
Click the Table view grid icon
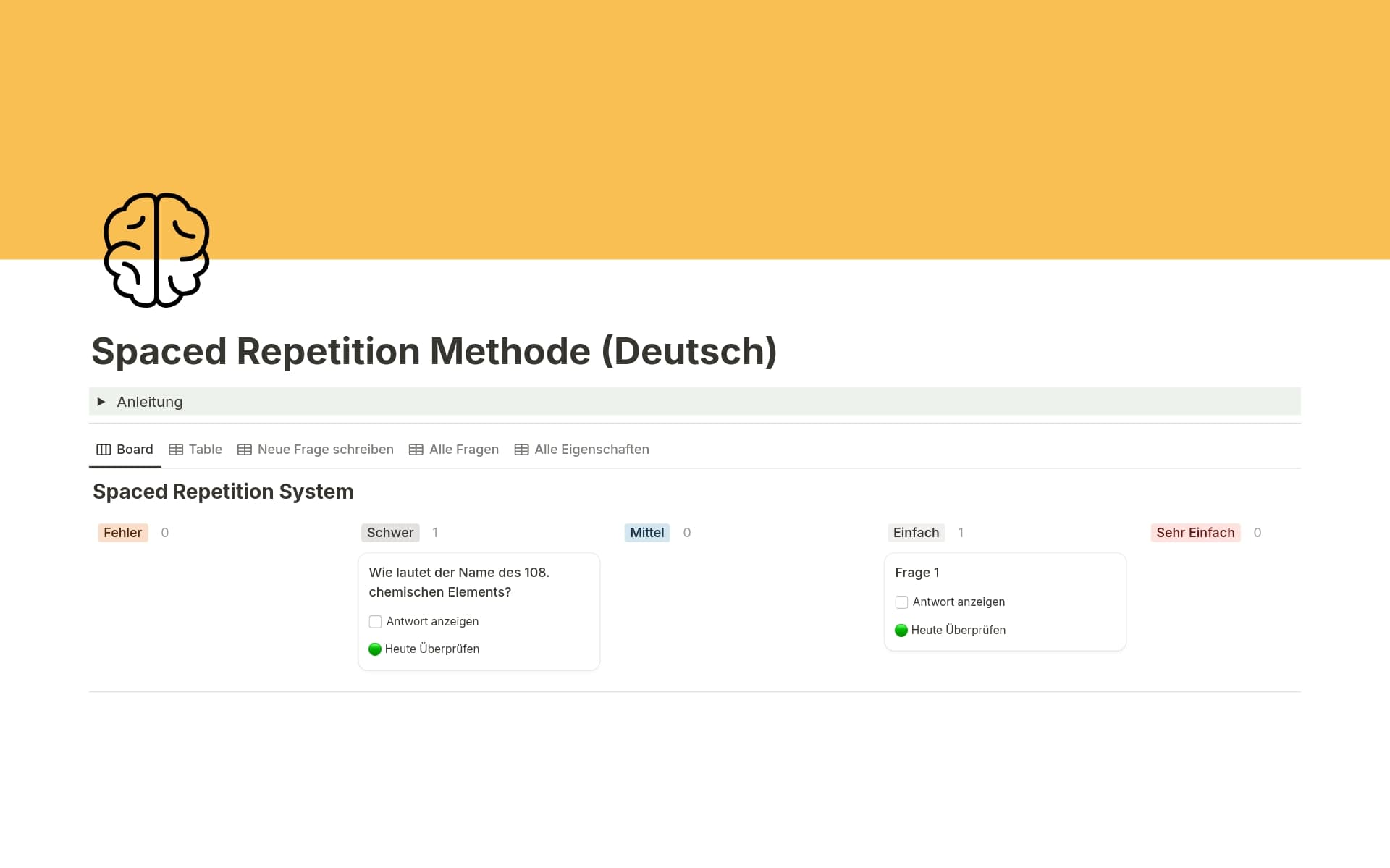[x=176, y=450]
